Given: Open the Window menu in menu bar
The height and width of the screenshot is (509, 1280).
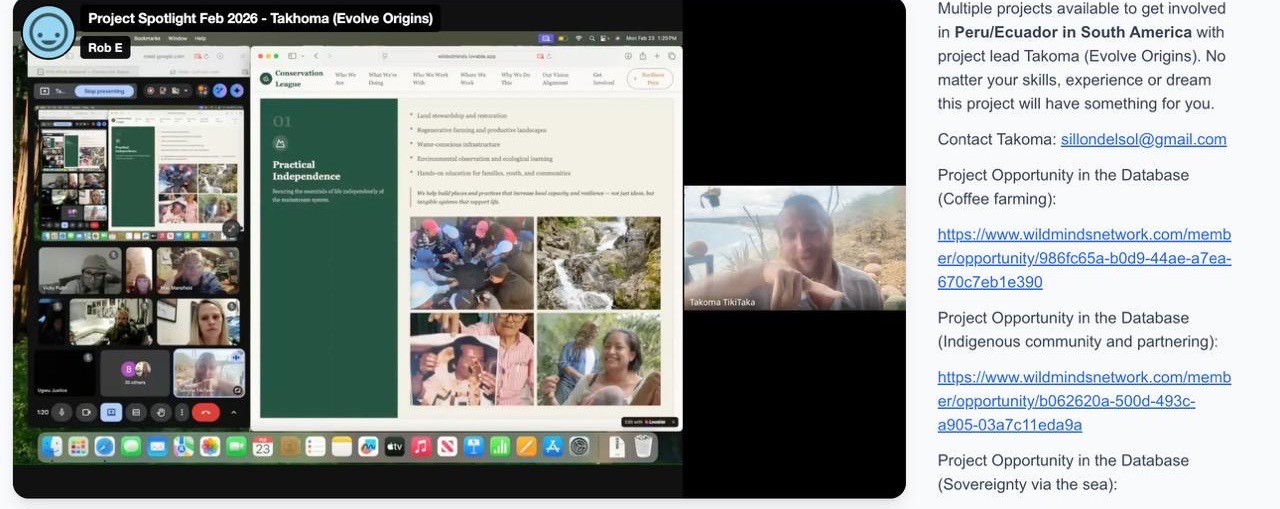Looking at the screenshot, I should [x=178, y=38].
